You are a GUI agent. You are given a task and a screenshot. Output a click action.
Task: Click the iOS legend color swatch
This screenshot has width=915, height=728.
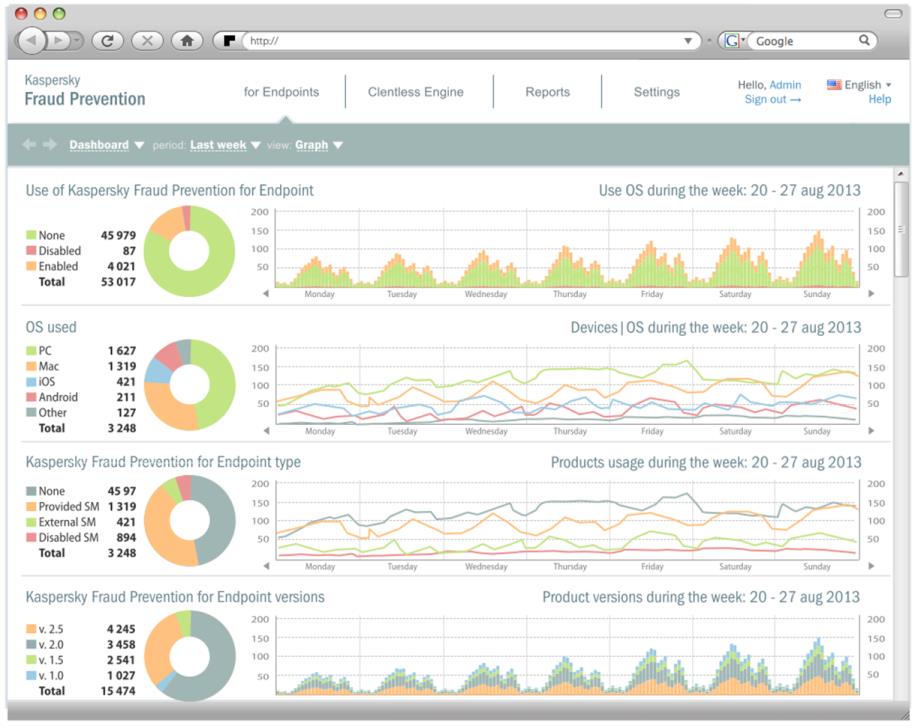click(x=31, y=382)
